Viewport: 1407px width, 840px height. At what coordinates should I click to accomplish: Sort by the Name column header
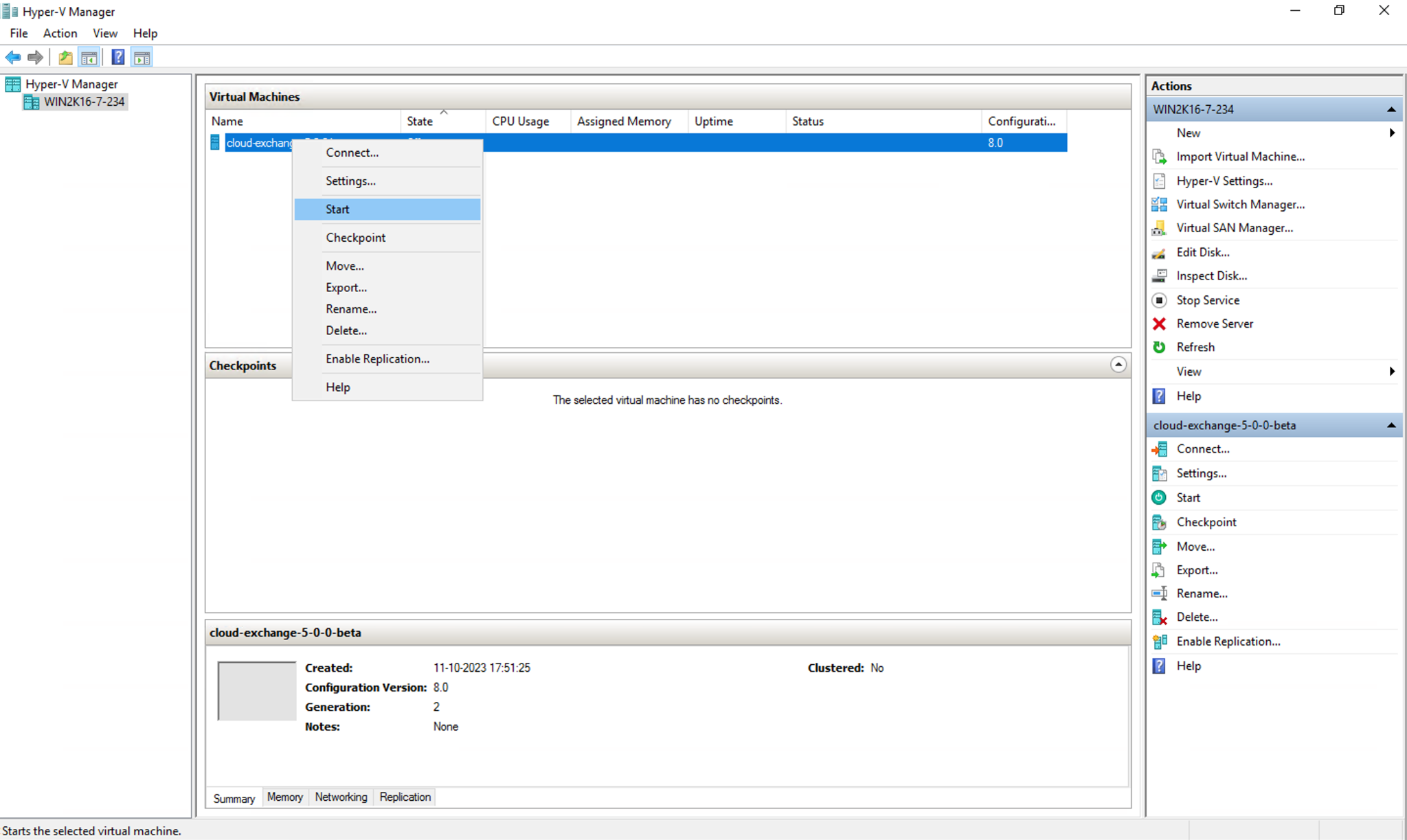tap(304, 122)
